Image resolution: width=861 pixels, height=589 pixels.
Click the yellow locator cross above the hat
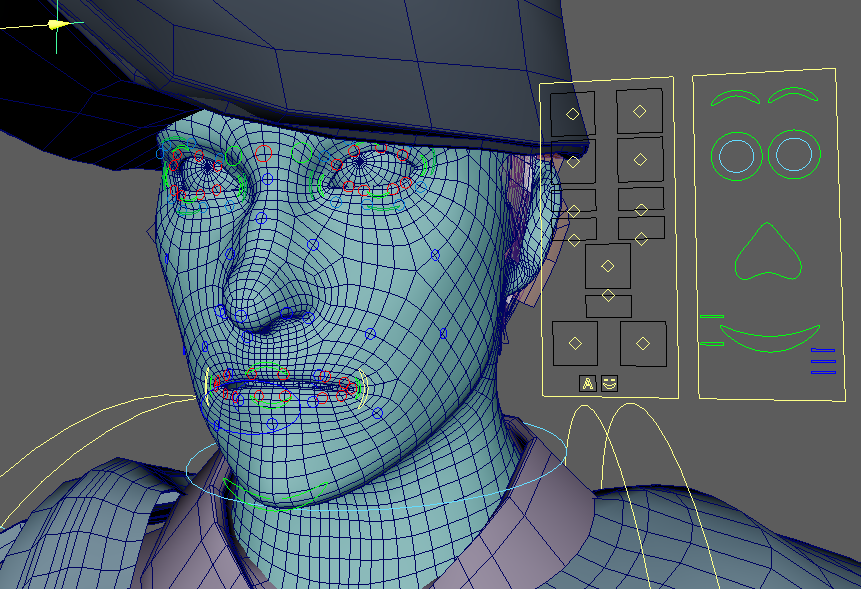click(x=57, y=25)
